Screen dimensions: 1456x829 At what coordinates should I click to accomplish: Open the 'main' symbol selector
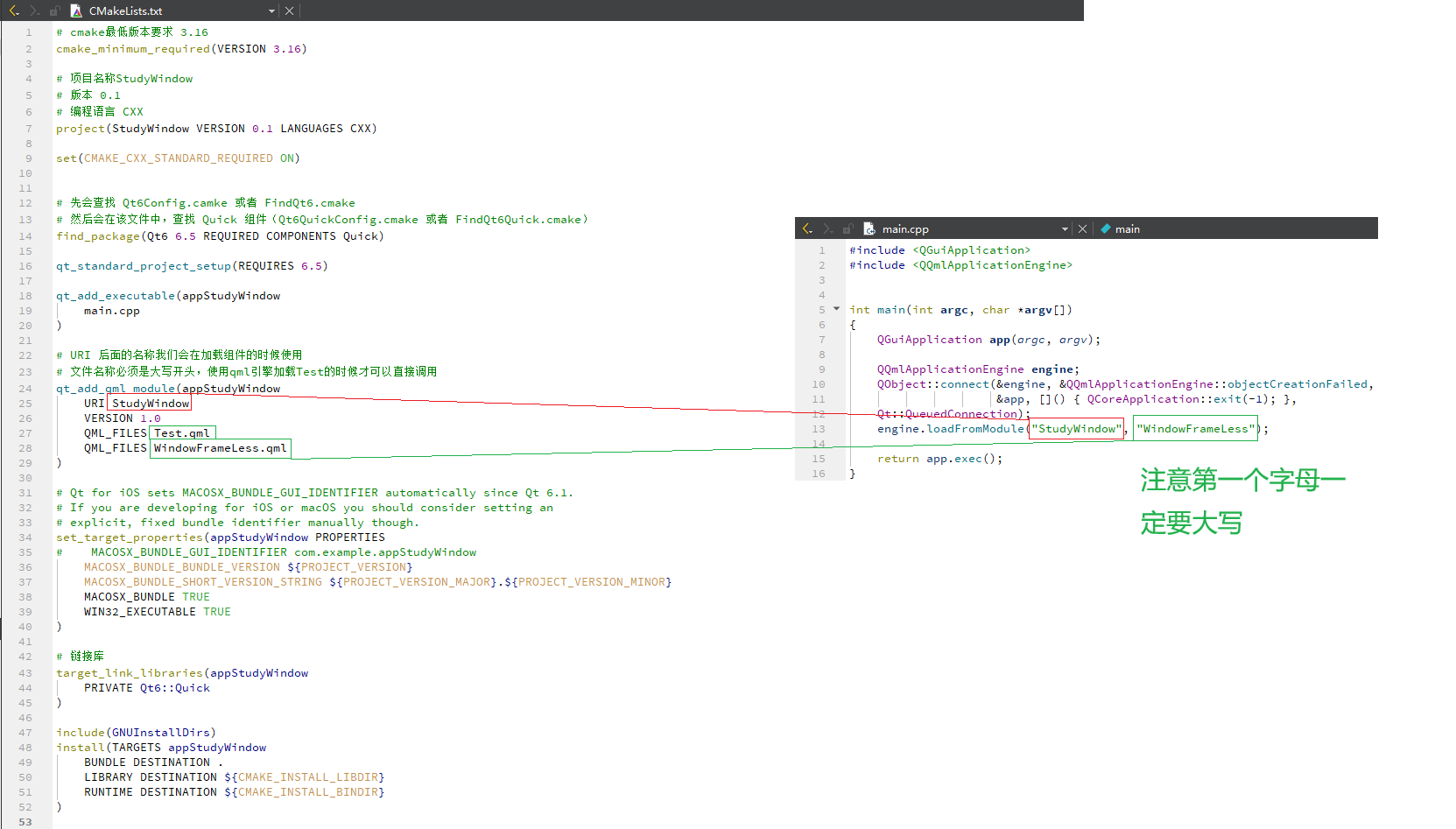[1127, 229]
